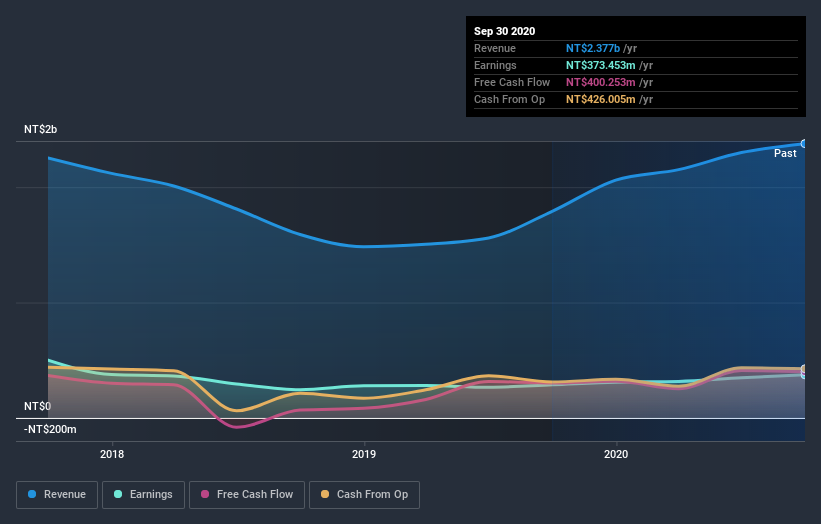Toggle the Earnings series legend button
The image size is (821, 524).
tap(143, 495)
